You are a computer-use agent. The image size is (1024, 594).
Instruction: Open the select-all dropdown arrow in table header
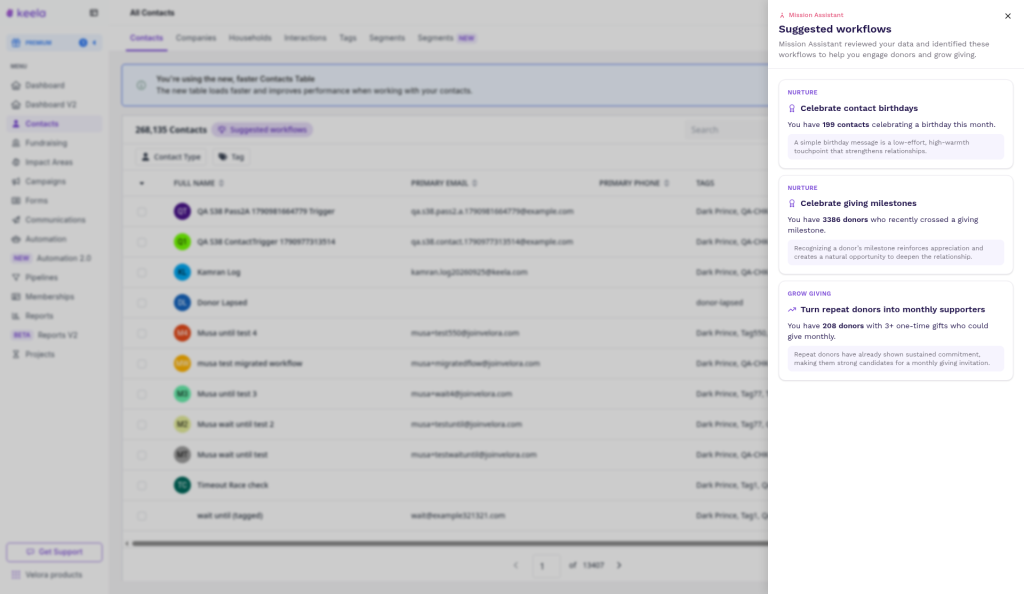pyautogui.click(x=142, y=183)
